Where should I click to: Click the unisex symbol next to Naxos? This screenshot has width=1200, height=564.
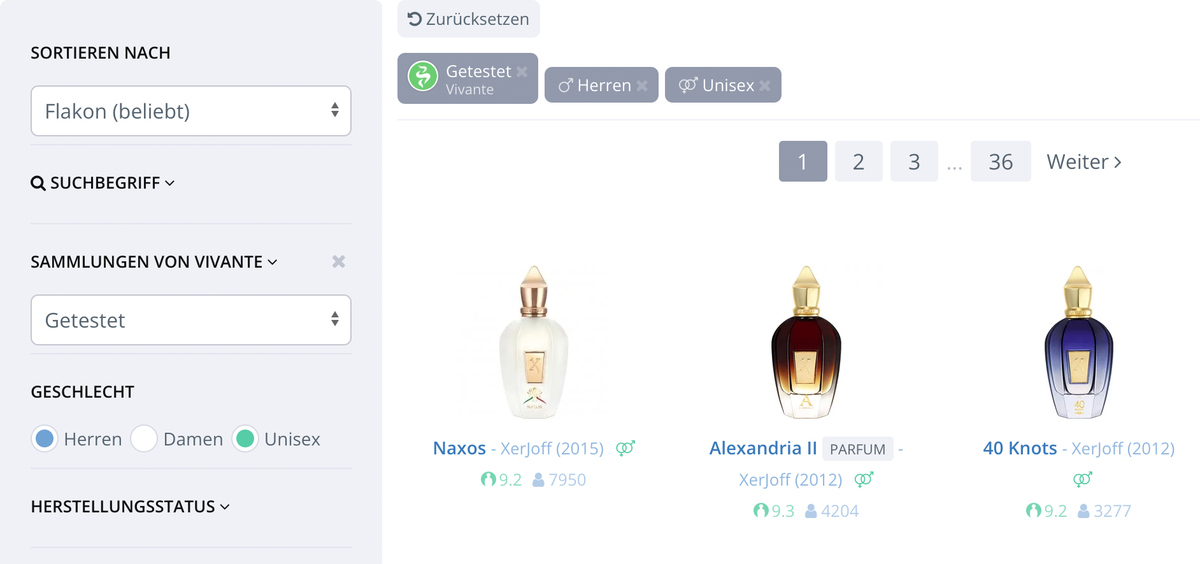point(625,448)
